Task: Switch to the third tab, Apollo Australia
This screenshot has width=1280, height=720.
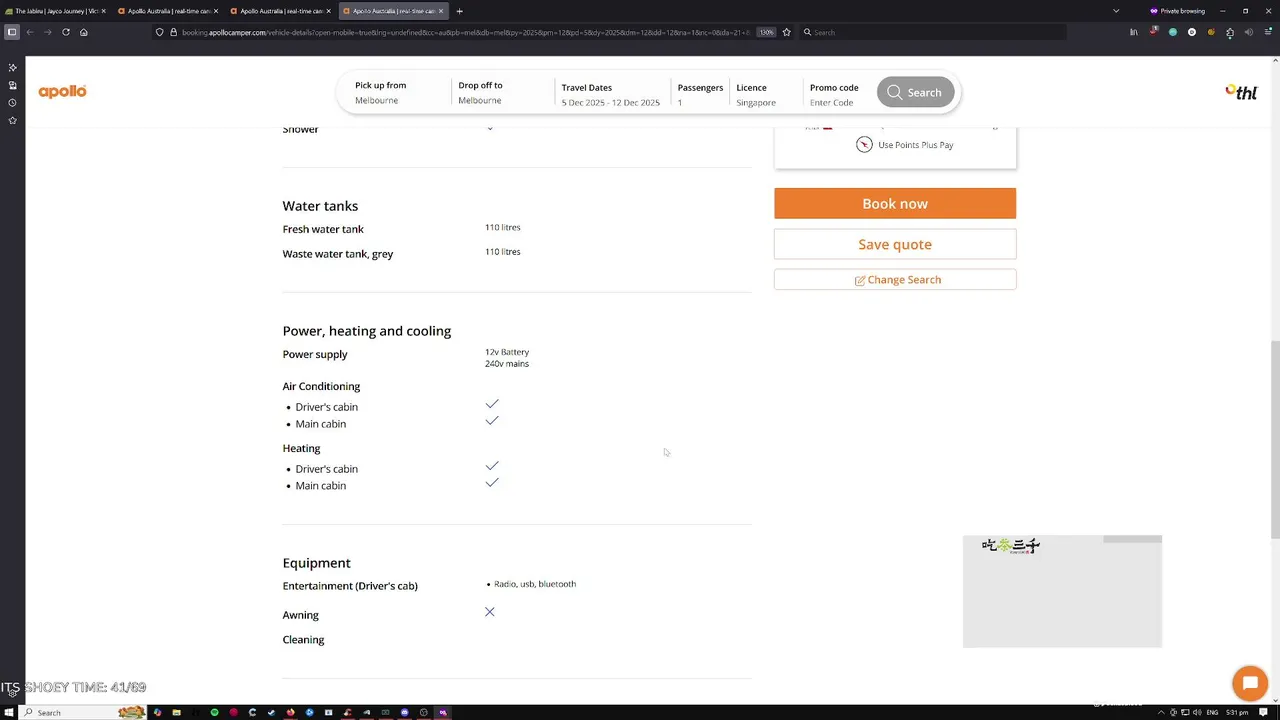Action: point(279,11)
